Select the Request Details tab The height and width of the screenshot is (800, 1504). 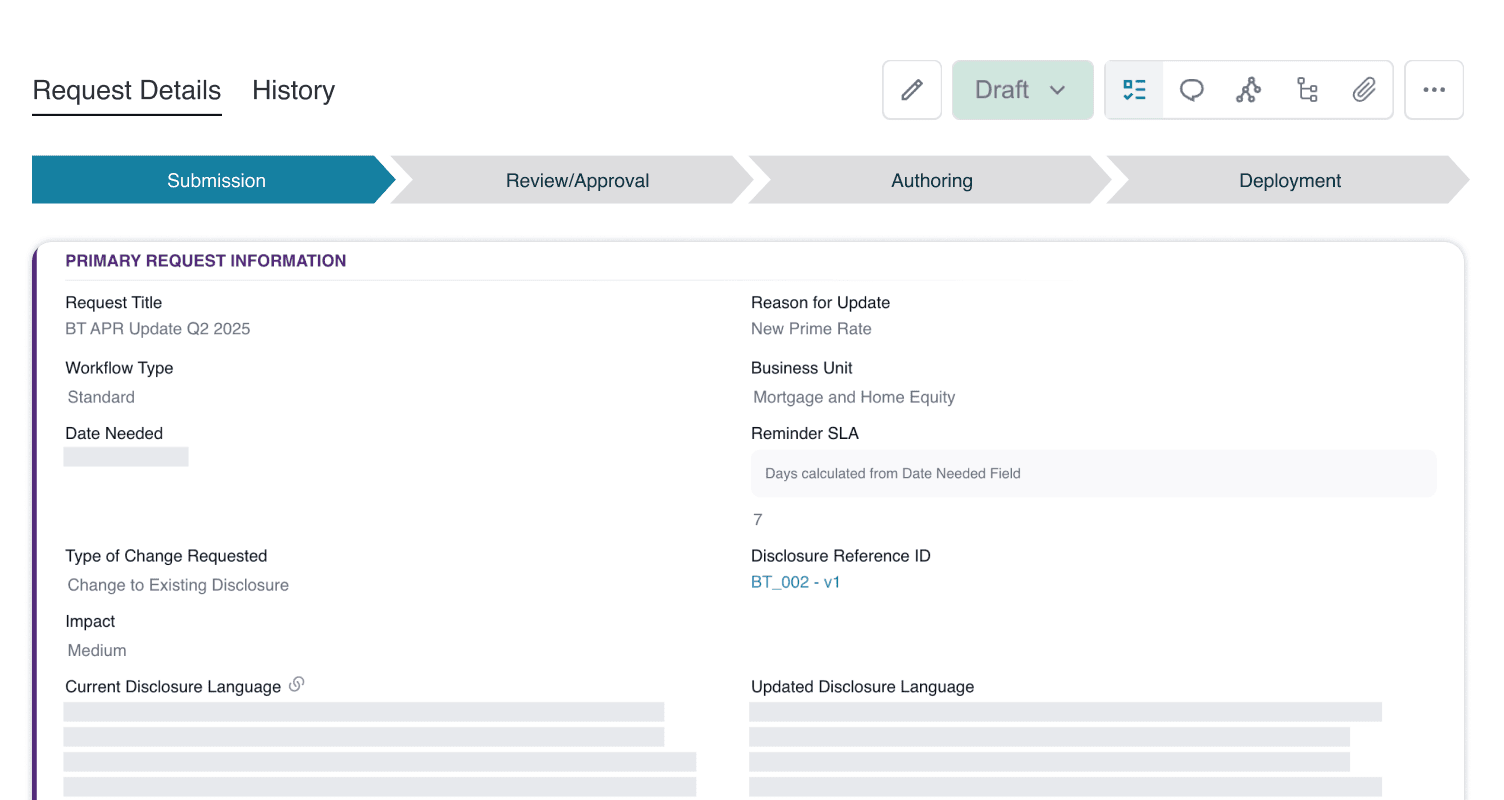pos(127,90)
